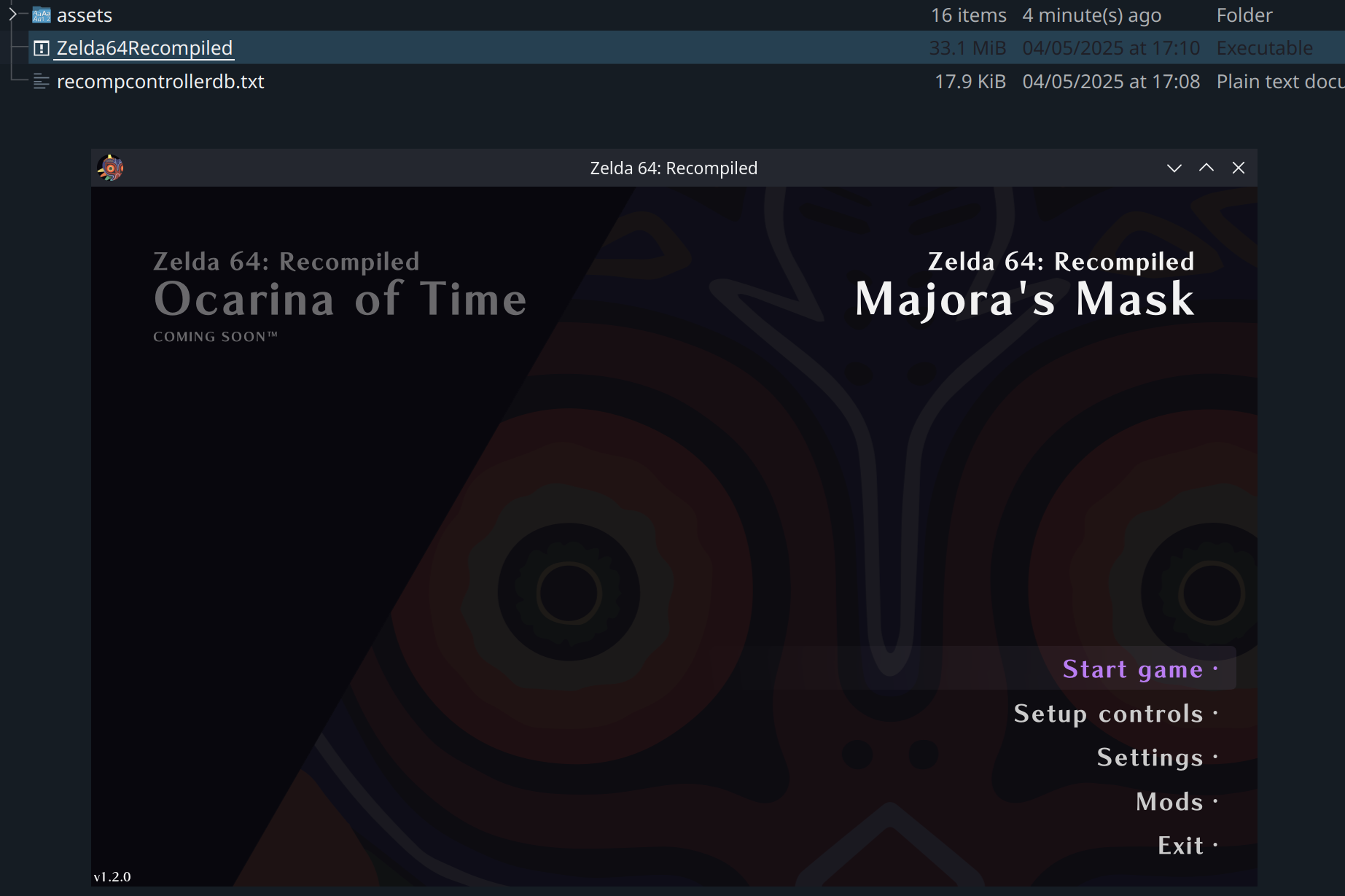
Task: Click Start game in the launcher menu
Action: coord(1132,669)
